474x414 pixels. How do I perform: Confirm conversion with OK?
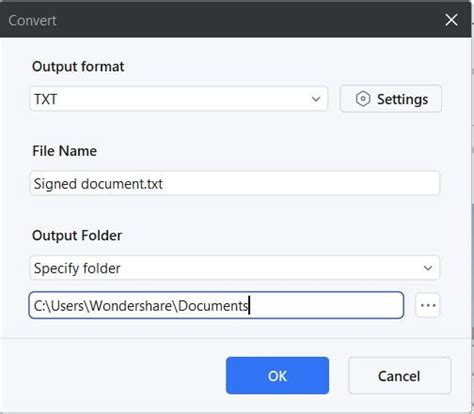click(277, 376)
